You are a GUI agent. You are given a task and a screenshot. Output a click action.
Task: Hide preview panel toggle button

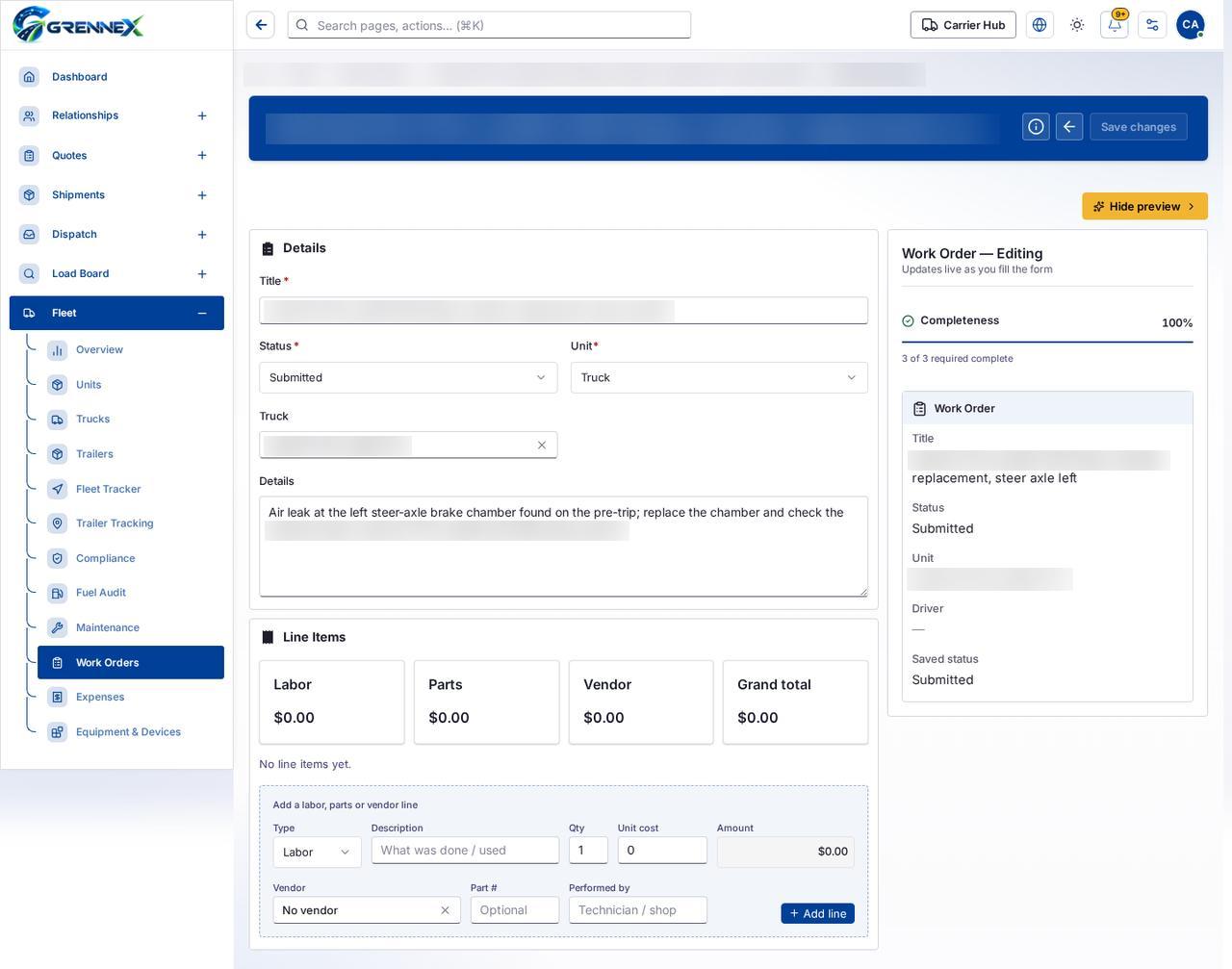1144,206
